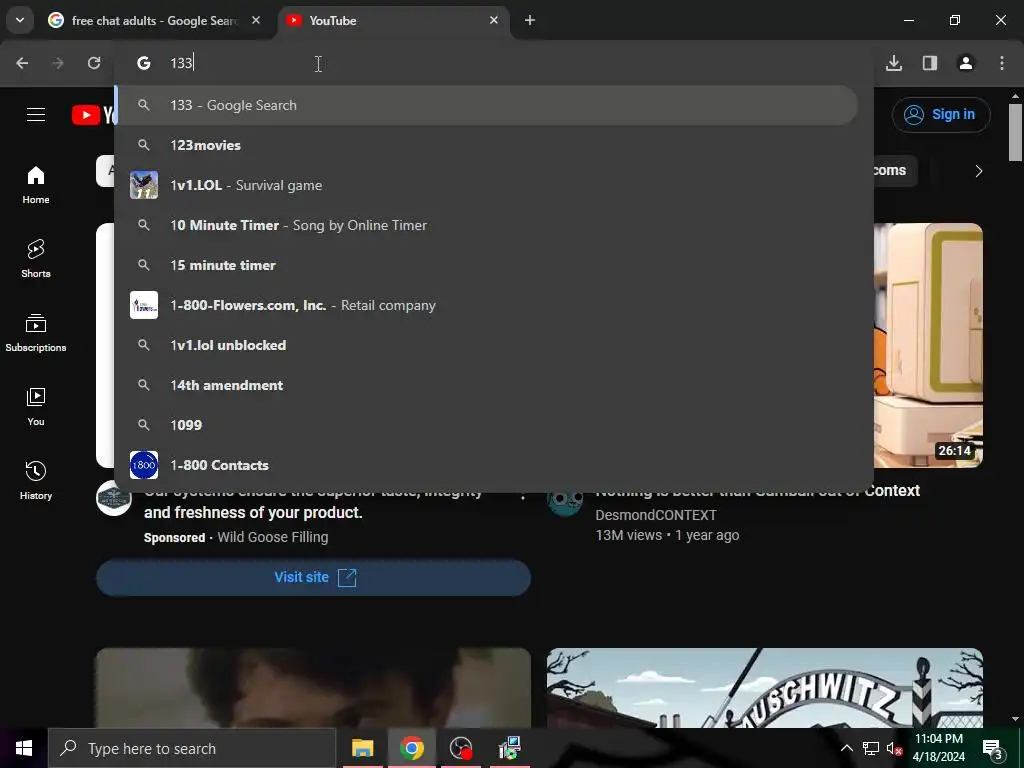Select the '133 - Google Search' suggestion

coord(487,105)
